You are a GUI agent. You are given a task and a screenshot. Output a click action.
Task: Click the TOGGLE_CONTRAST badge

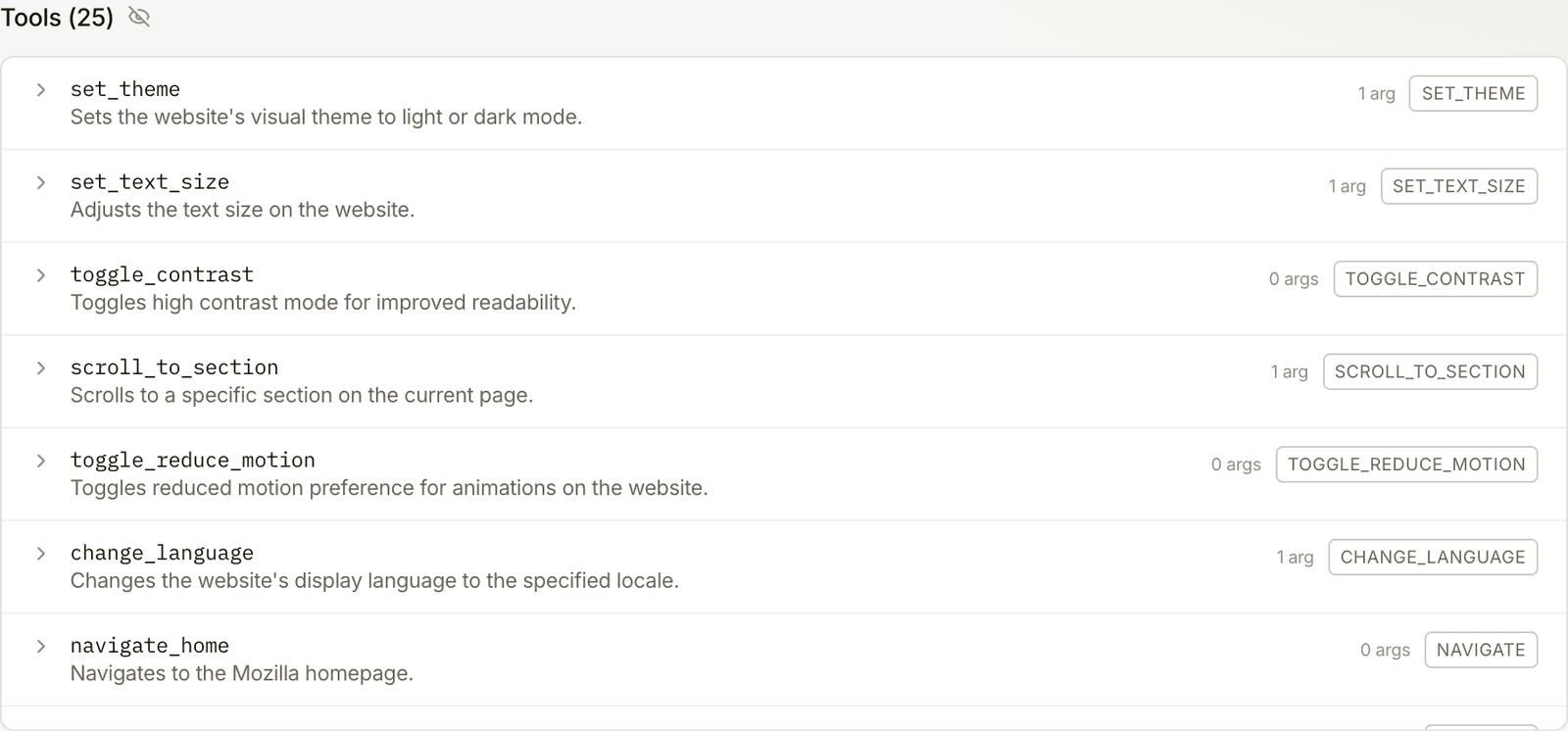[x=1435, y=278]
